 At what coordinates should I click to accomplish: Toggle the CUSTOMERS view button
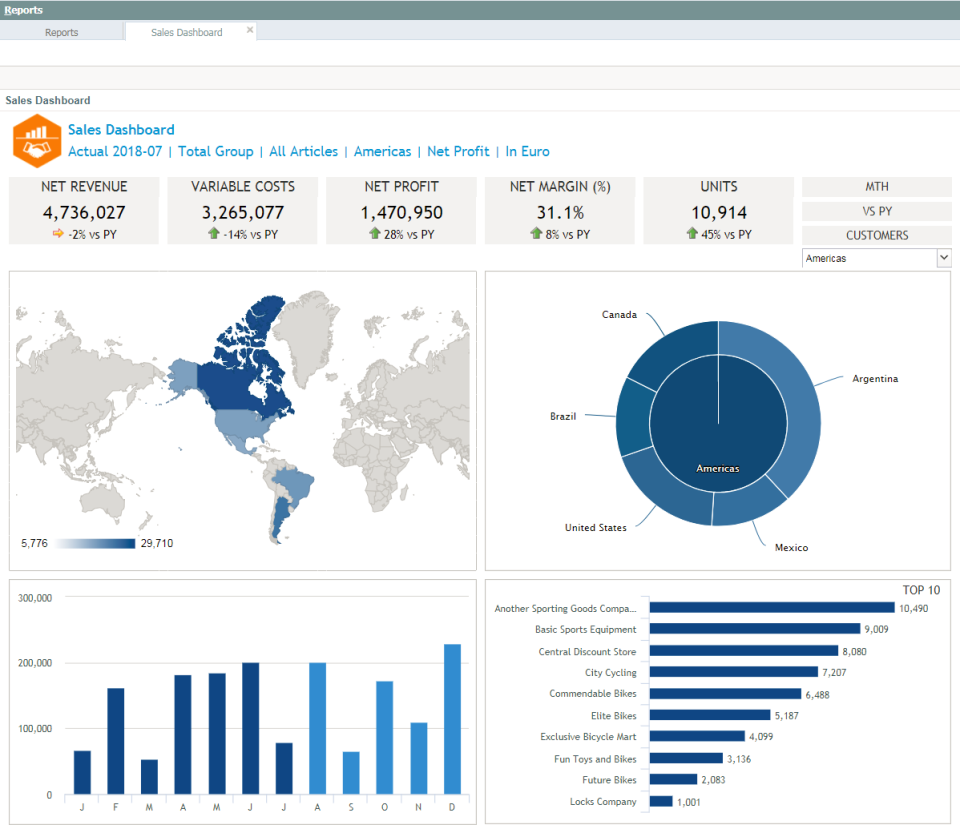point(876,235)
